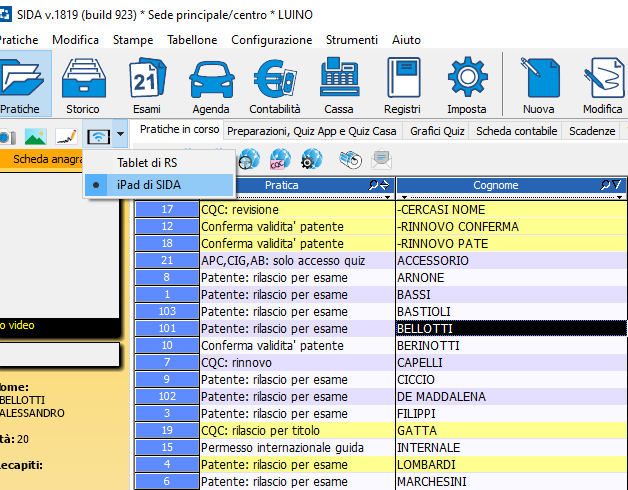Toggle the arrow beside the tablet icon
The image size is (628, 490).
(x=121, y=135)
